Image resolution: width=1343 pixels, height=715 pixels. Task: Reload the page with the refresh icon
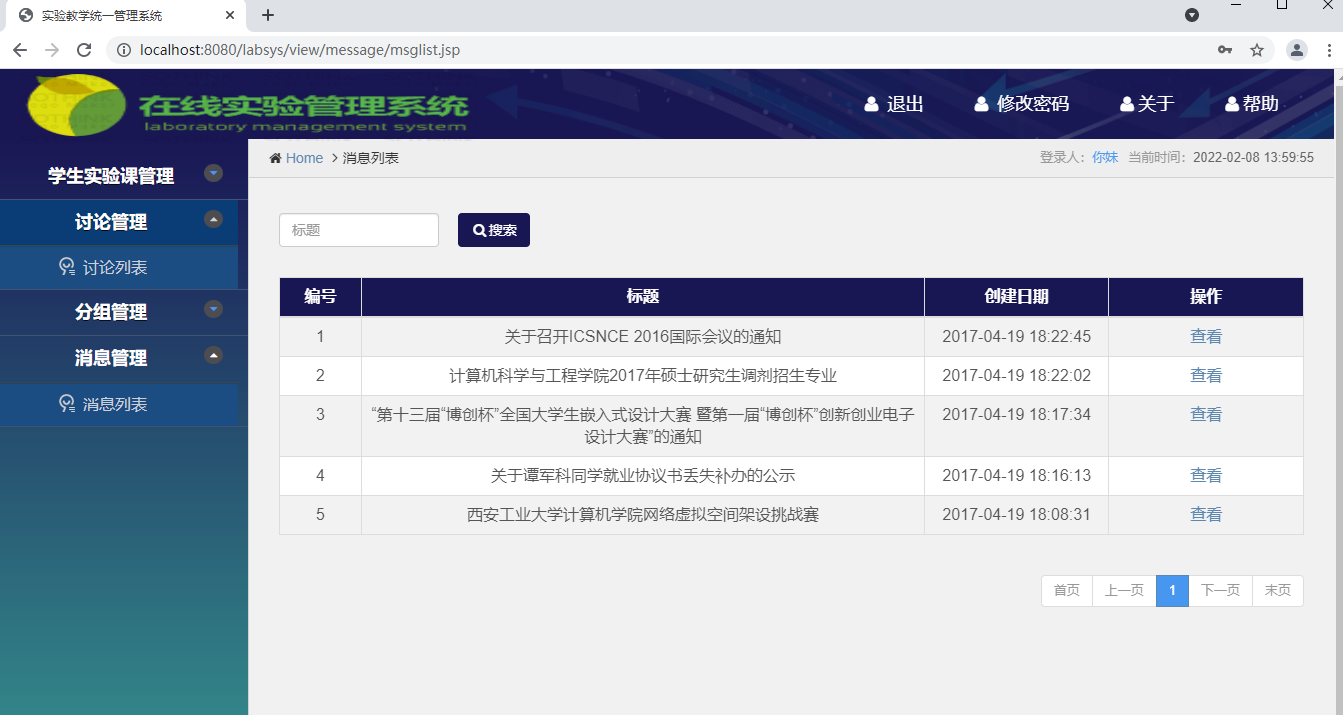click(x=85, y=50)
